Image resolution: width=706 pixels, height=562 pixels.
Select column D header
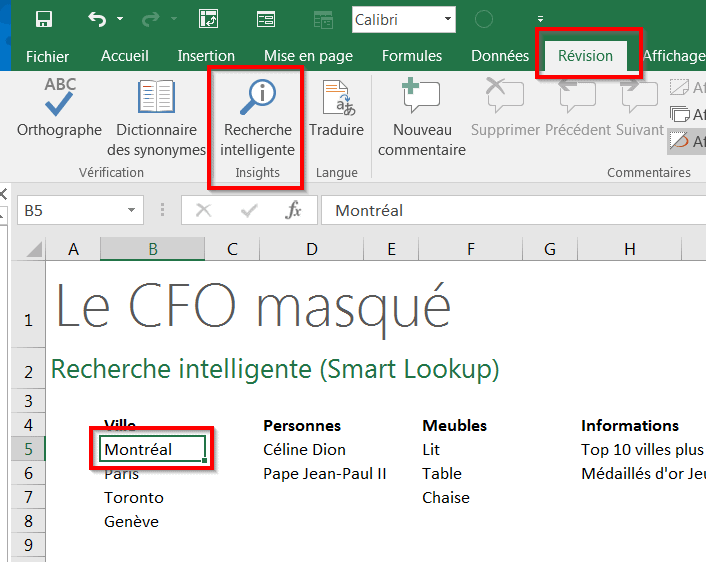tap(312, 249)
